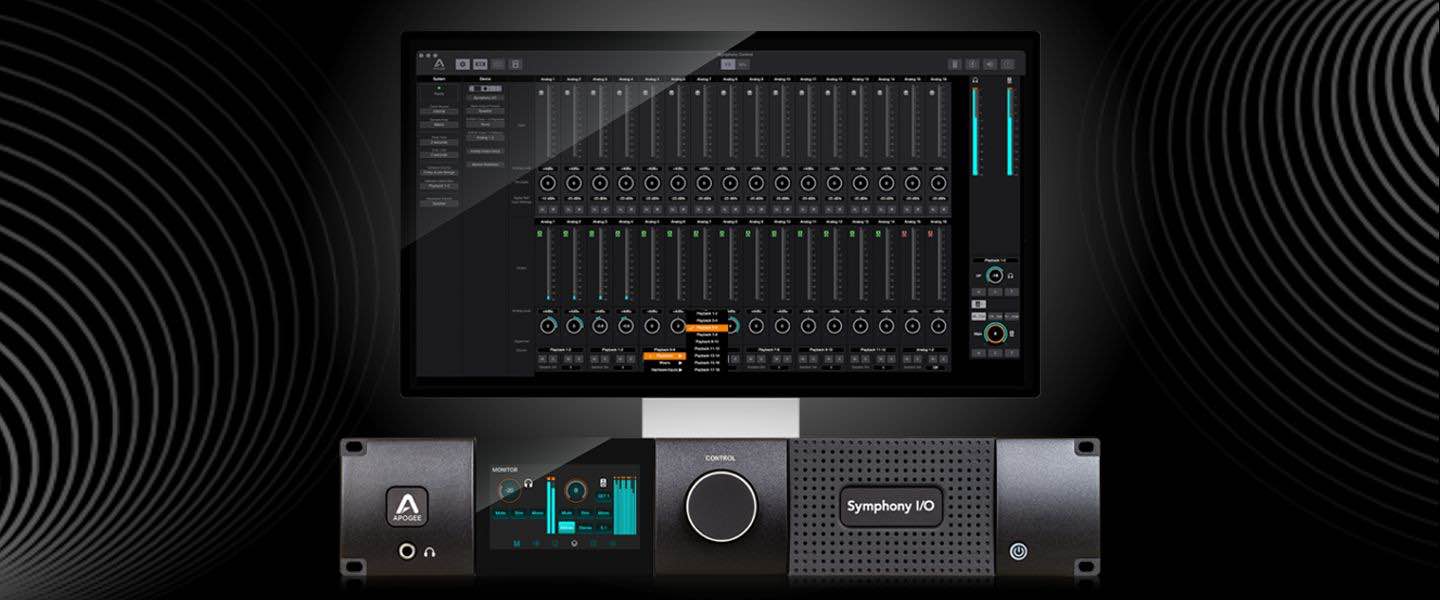Viewport: 1440px width, 600px height.
Task: Select the highlighted Playback item in the popup menu
Action: [665, 356]
